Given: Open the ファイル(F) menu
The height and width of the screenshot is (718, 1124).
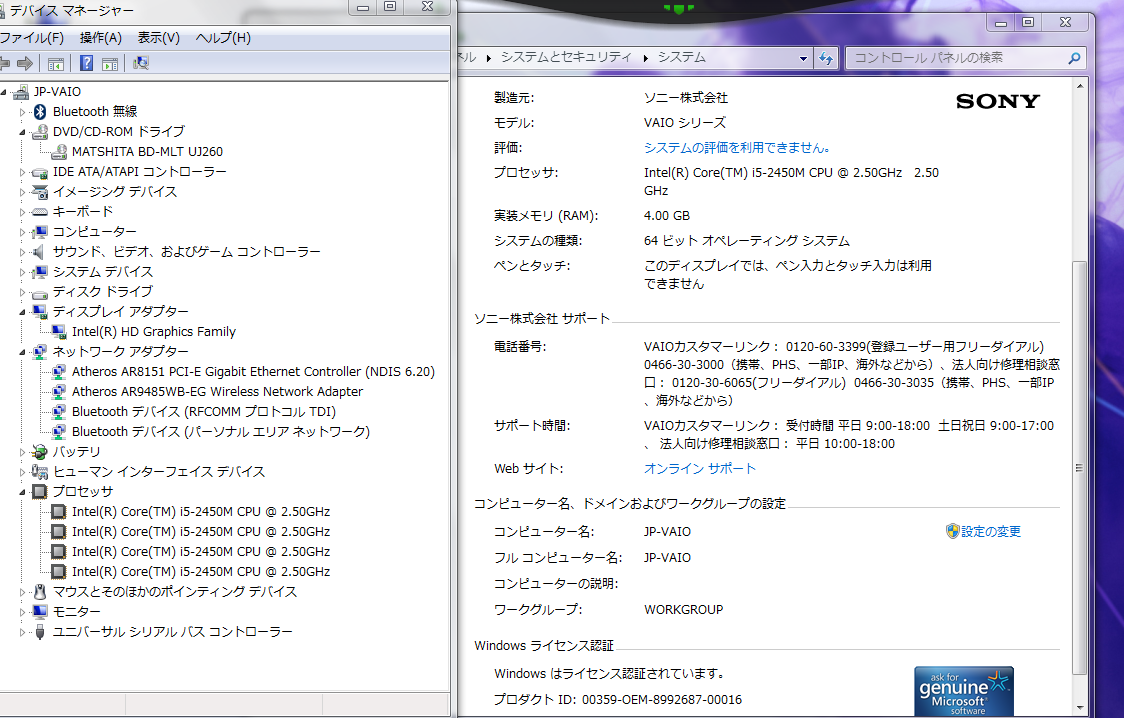Looking at the screenshot, I should (x=32, y=38).
